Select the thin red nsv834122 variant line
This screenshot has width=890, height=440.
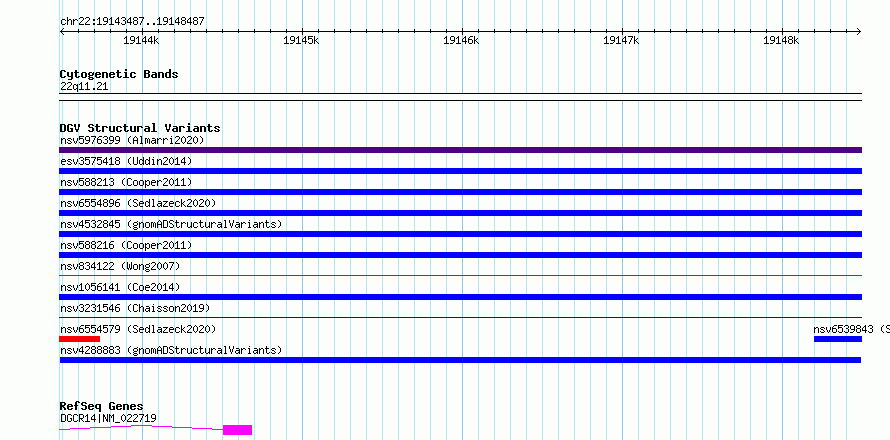point(460,275)
